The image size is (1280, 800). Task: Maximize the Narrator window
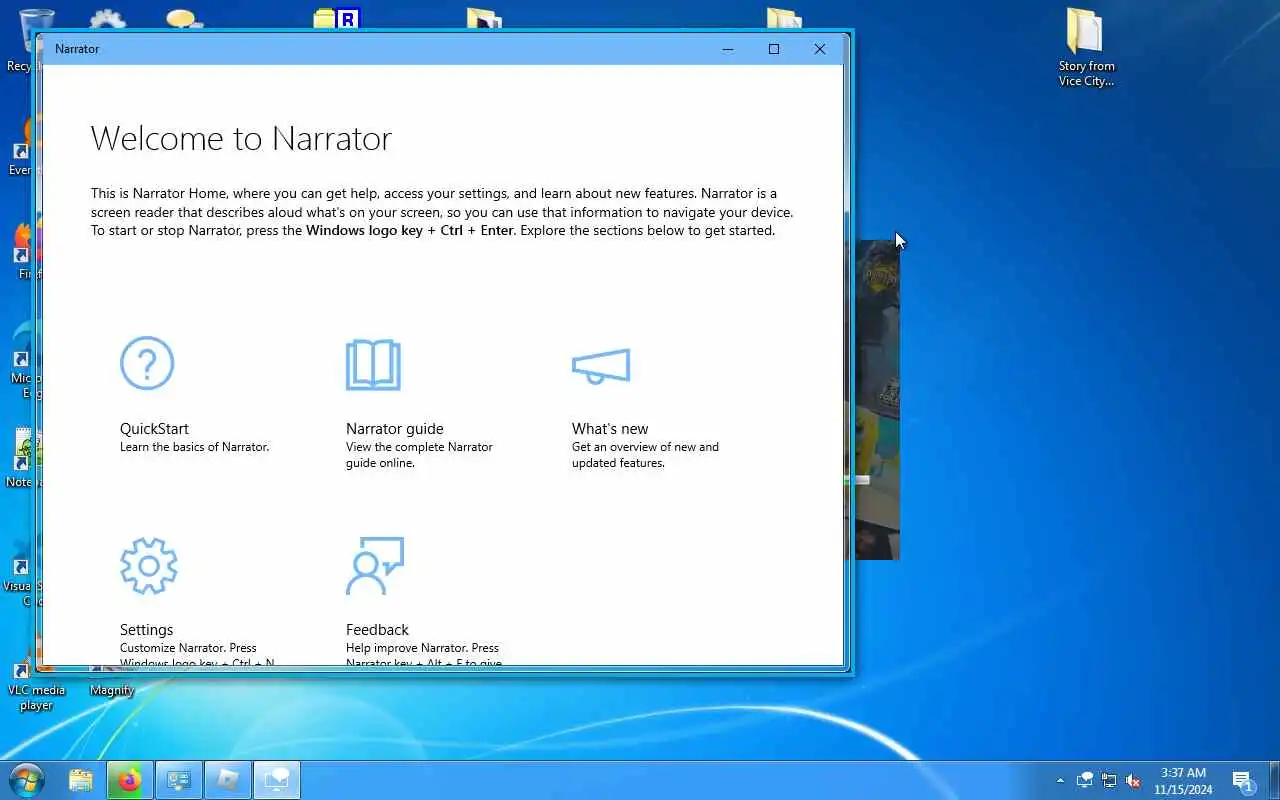774,49
